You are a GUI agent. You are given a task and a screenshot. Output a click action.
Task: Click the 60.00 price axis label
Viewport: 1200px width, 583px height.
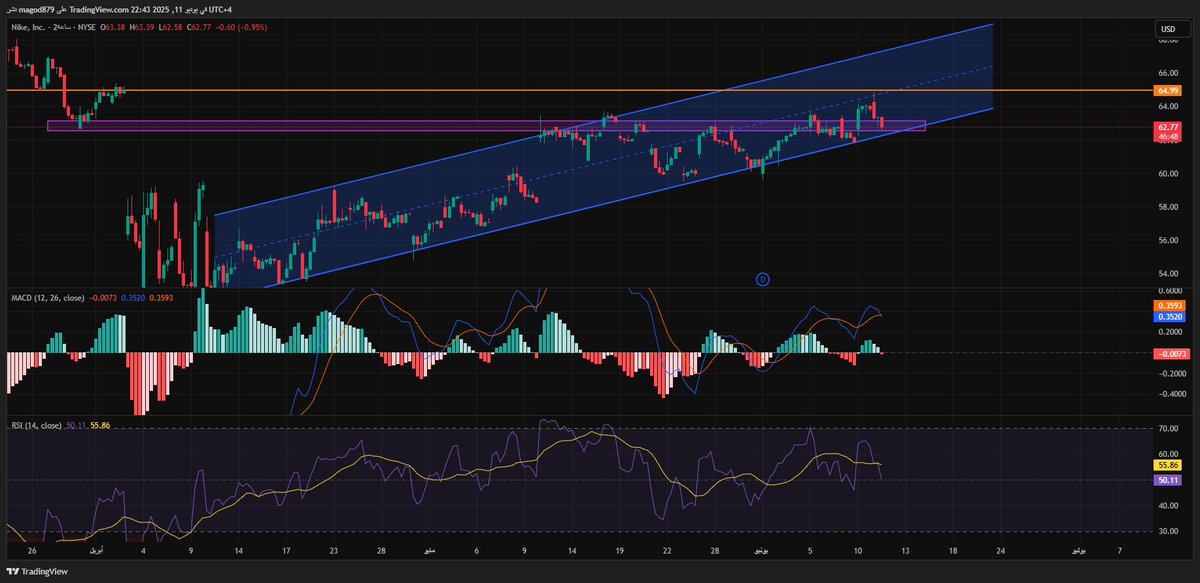tap(1167, 173)
